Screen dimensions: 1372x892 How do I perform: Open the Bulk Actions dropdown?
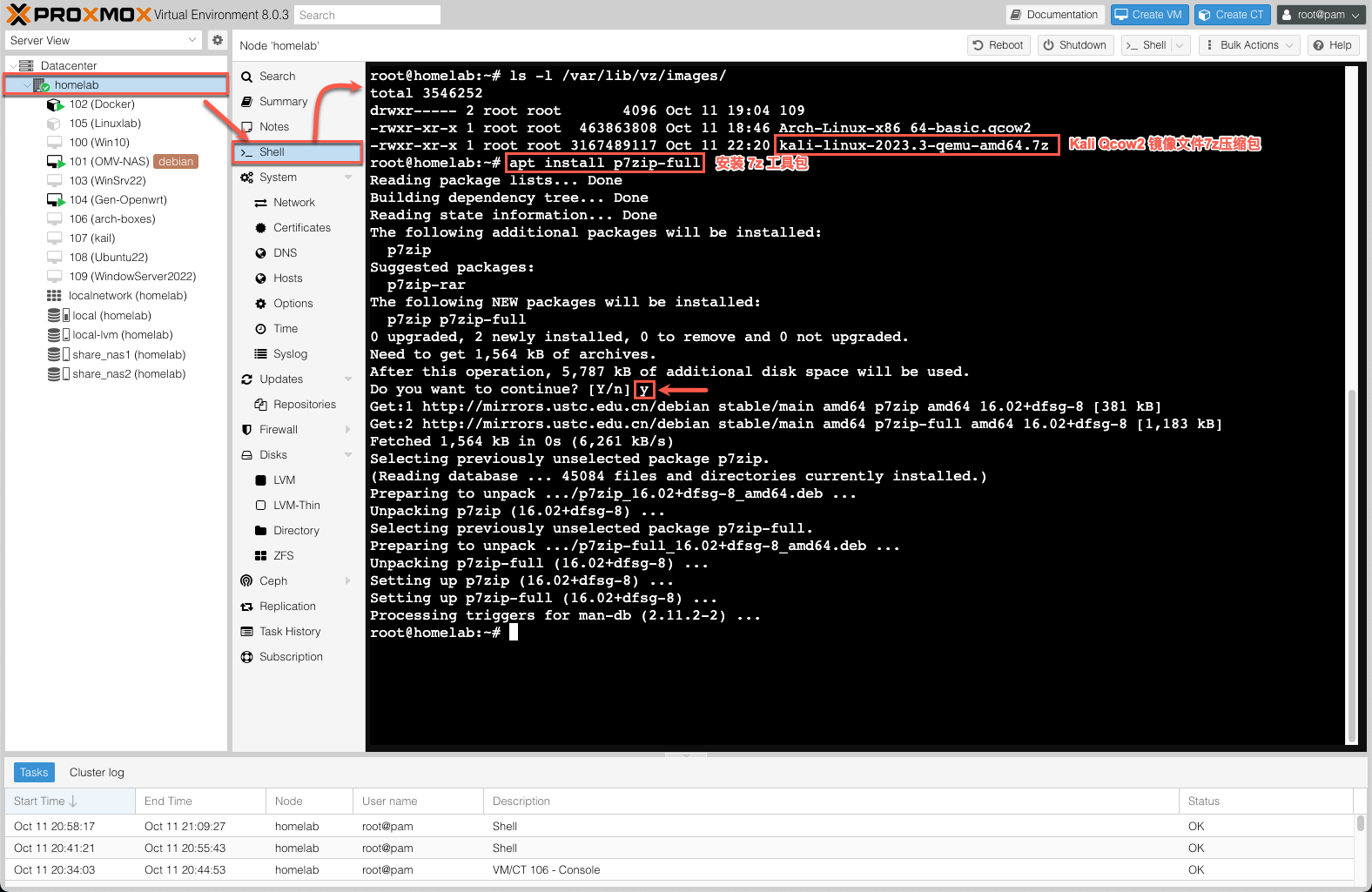coord(1249,45)
